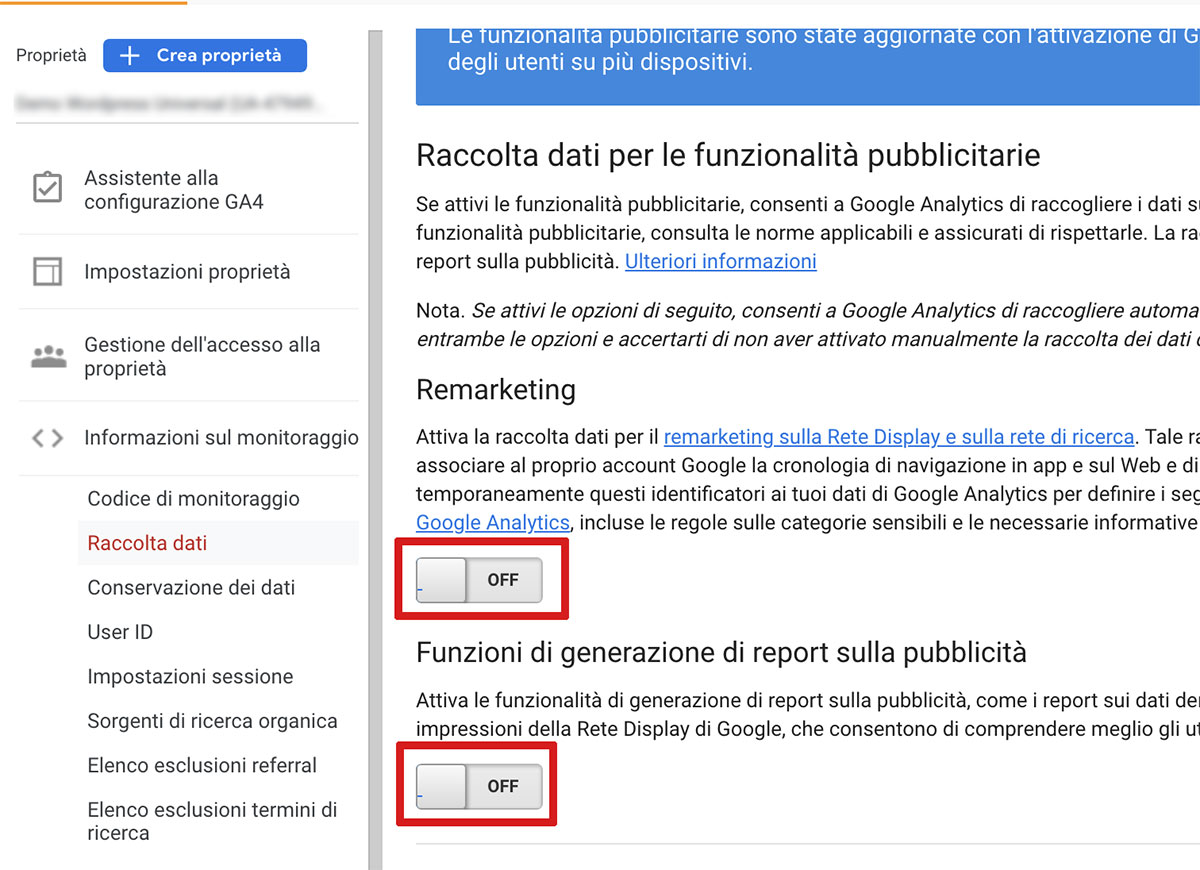Screen dimensions: 1200x870
Task: Turn on advertising reporting features toggle
Action: click(x=481, y=786)
